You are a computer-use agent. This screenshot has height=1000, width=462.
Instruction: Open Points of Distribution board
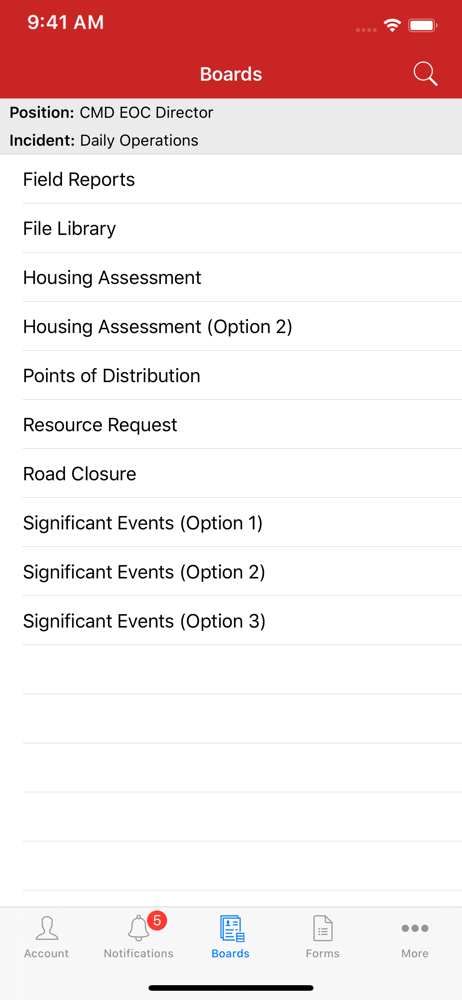[231, 376]
